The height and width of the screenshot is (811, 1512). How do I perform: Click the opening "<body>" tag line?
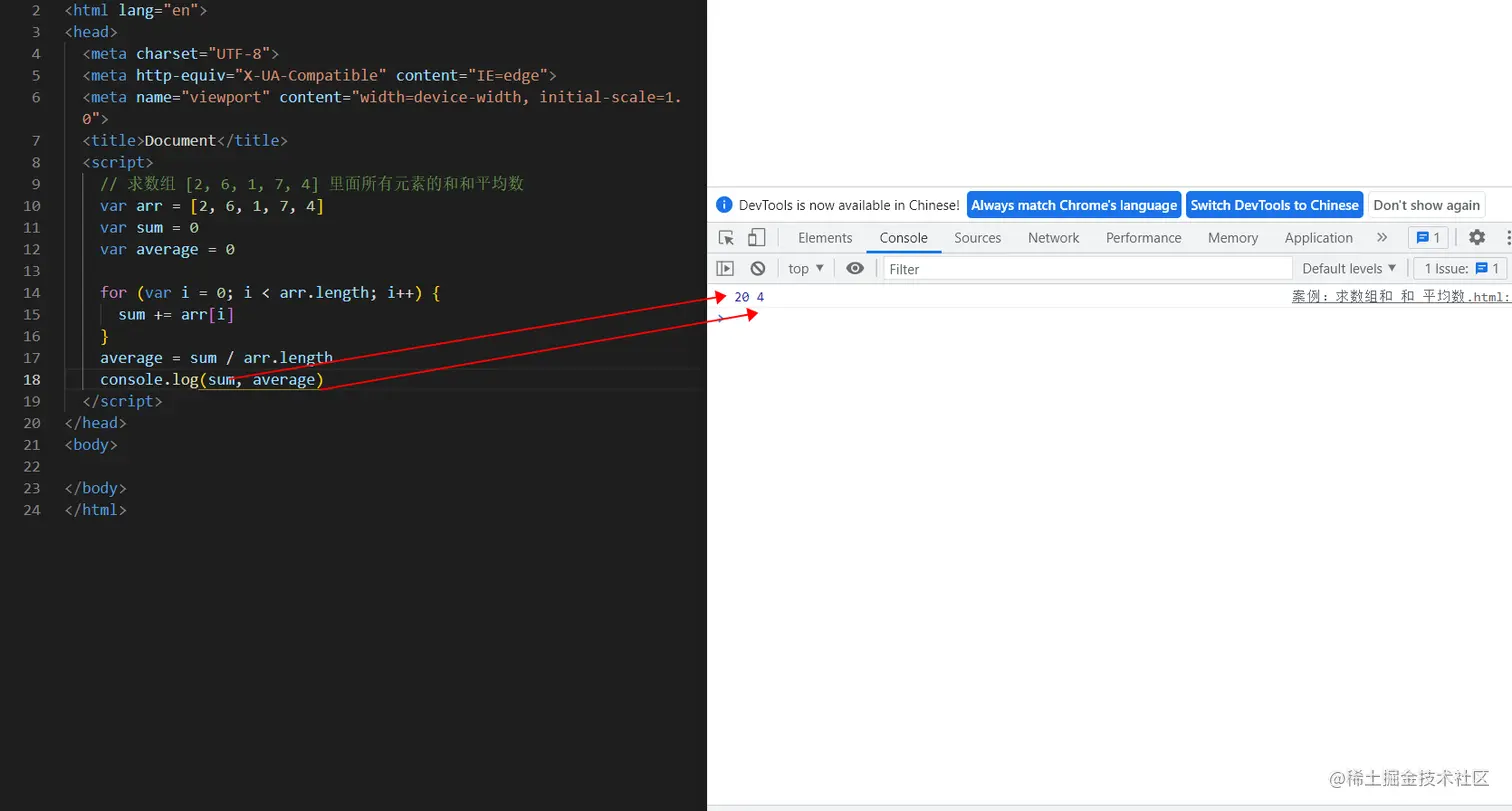90,444
